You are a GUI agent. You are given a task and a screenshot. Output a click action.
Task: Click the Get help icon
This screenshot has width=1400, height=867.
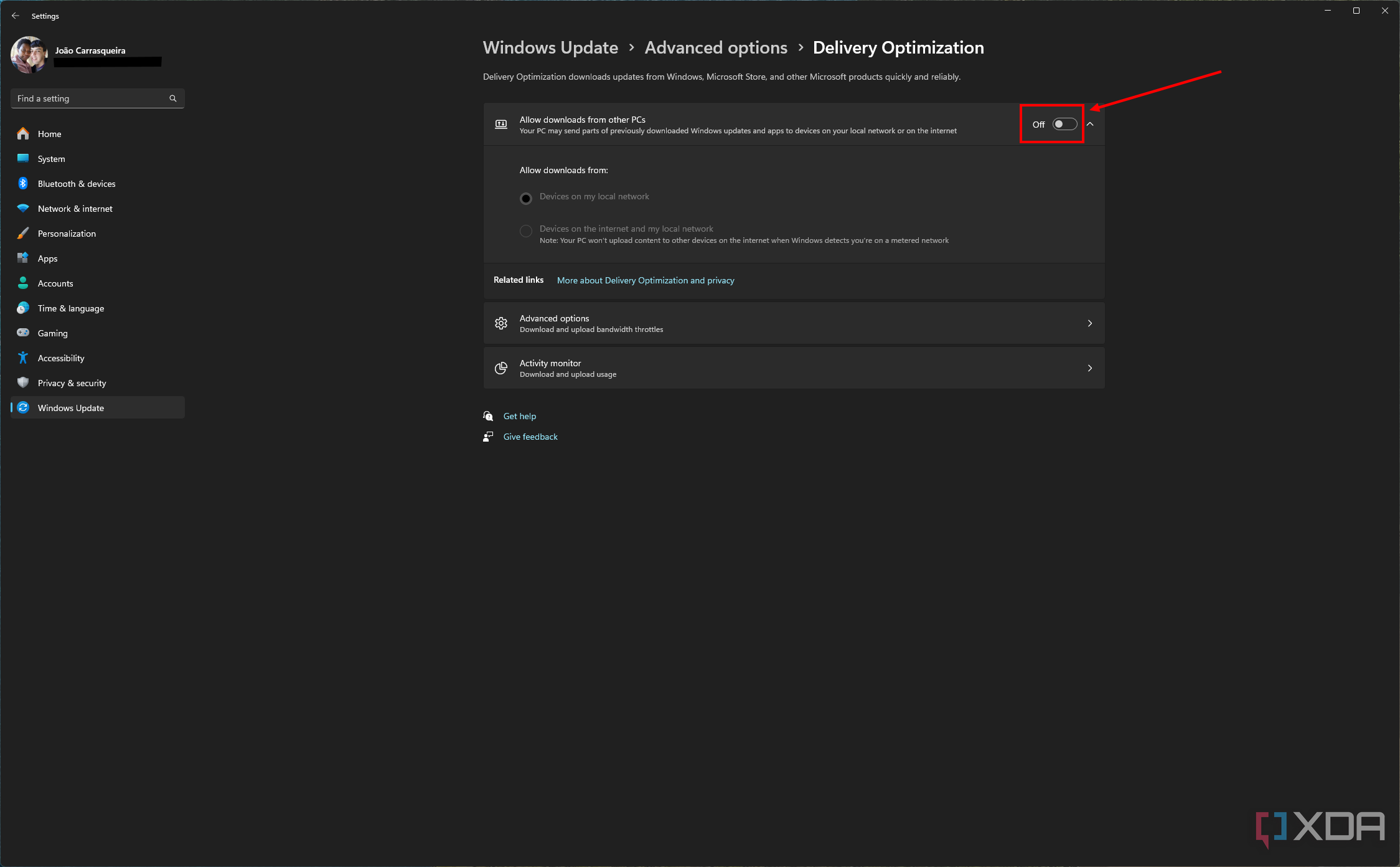click(x=489, y=416)
